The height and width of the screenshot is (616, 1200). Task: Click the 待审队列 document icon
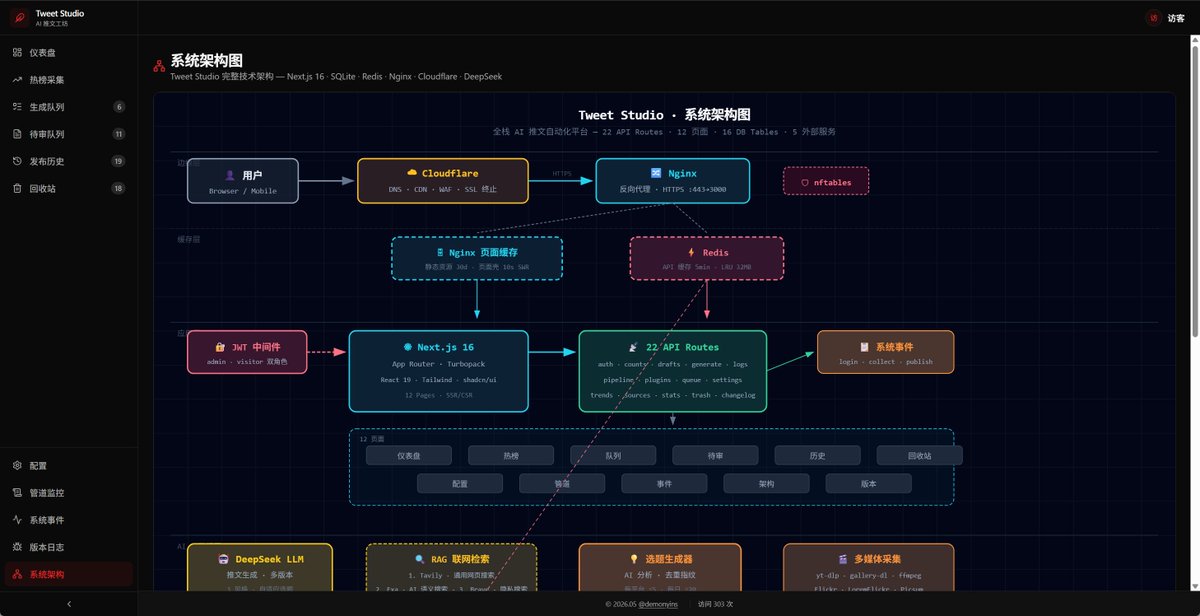click(17, 134)
